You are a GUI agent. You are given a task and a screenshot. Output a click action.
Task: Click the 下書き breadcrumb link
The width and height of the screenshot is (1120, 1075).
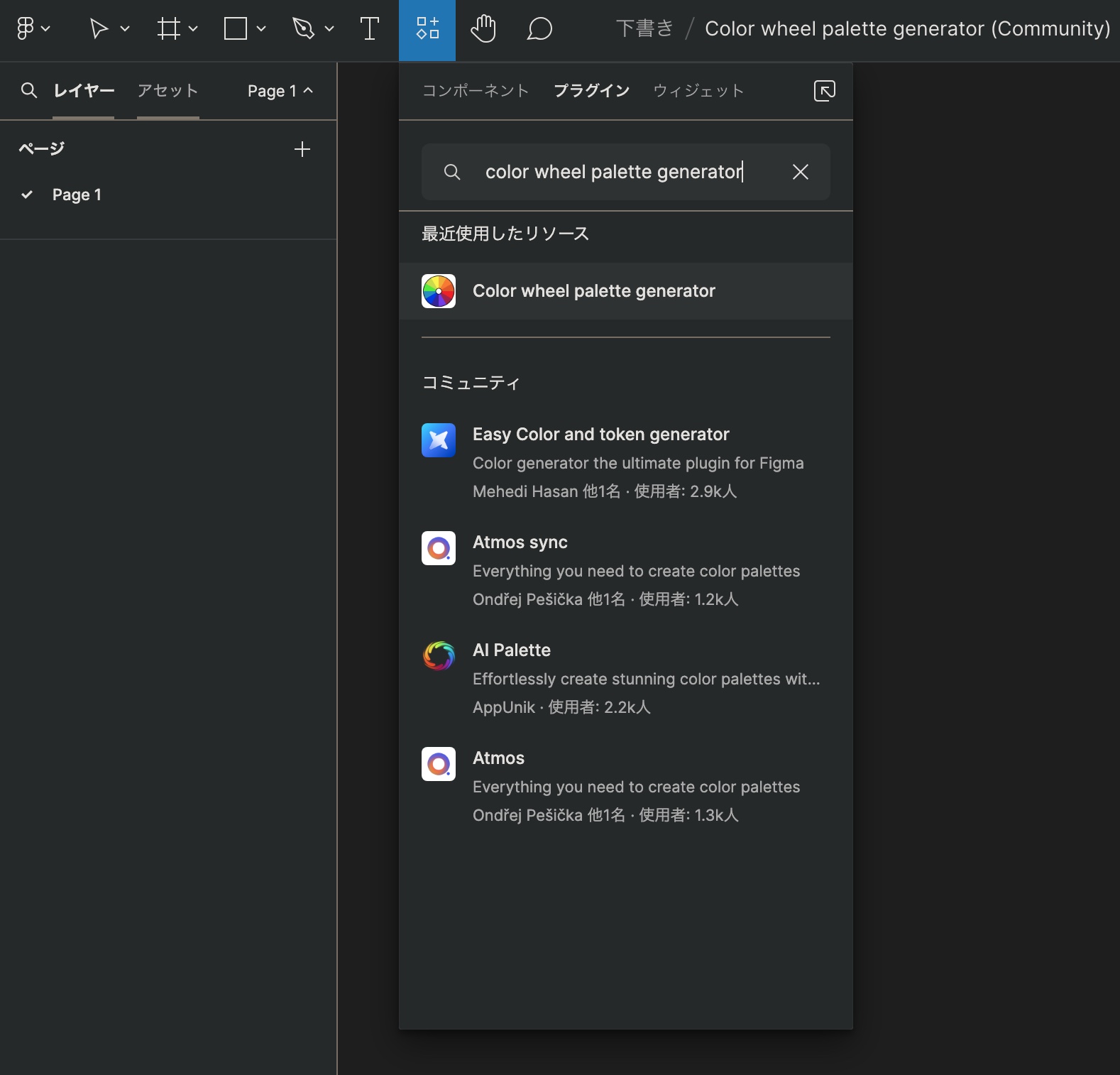point(644,28)
